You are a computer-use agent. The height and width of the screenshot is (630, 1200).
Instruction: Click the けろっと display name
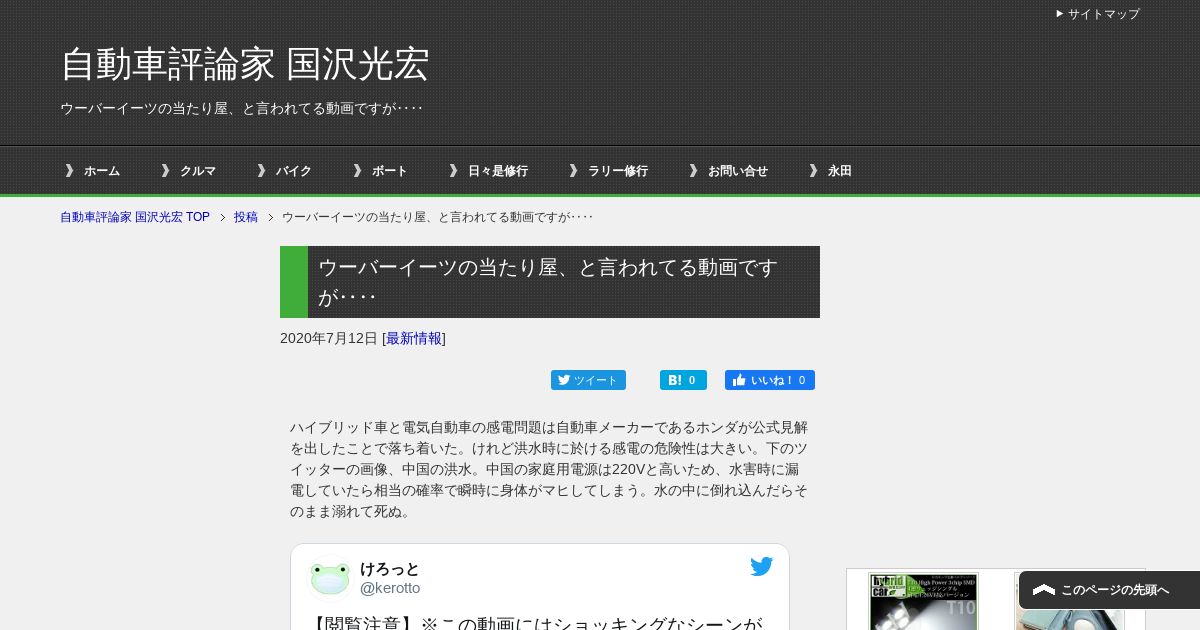tap(390, 569)
